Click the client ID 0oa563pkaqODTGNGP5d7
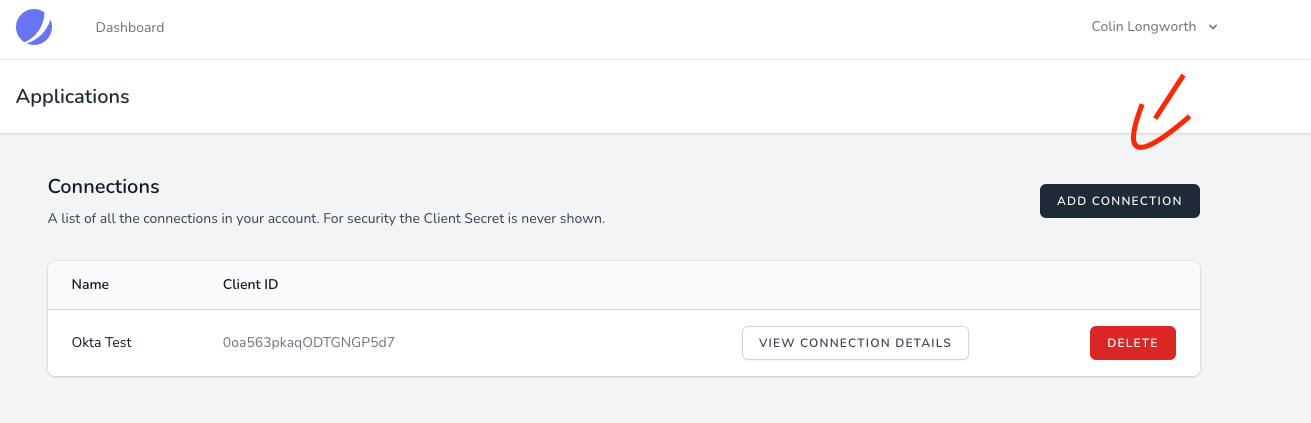This screenshot has width=1311, height=423. (316, 342)
